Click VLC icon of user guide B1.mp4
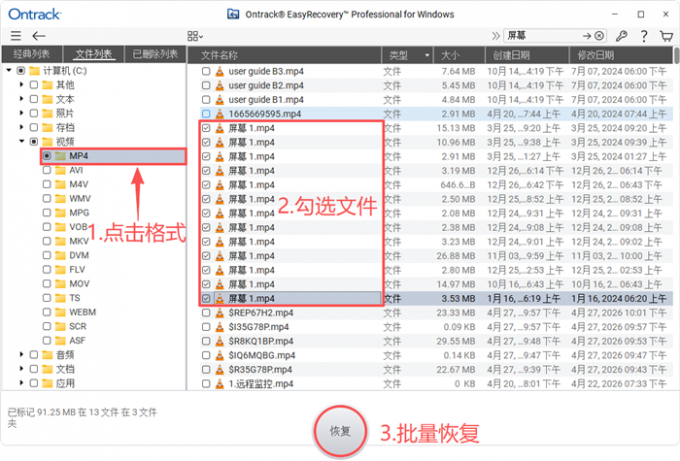 coord(220,99)
